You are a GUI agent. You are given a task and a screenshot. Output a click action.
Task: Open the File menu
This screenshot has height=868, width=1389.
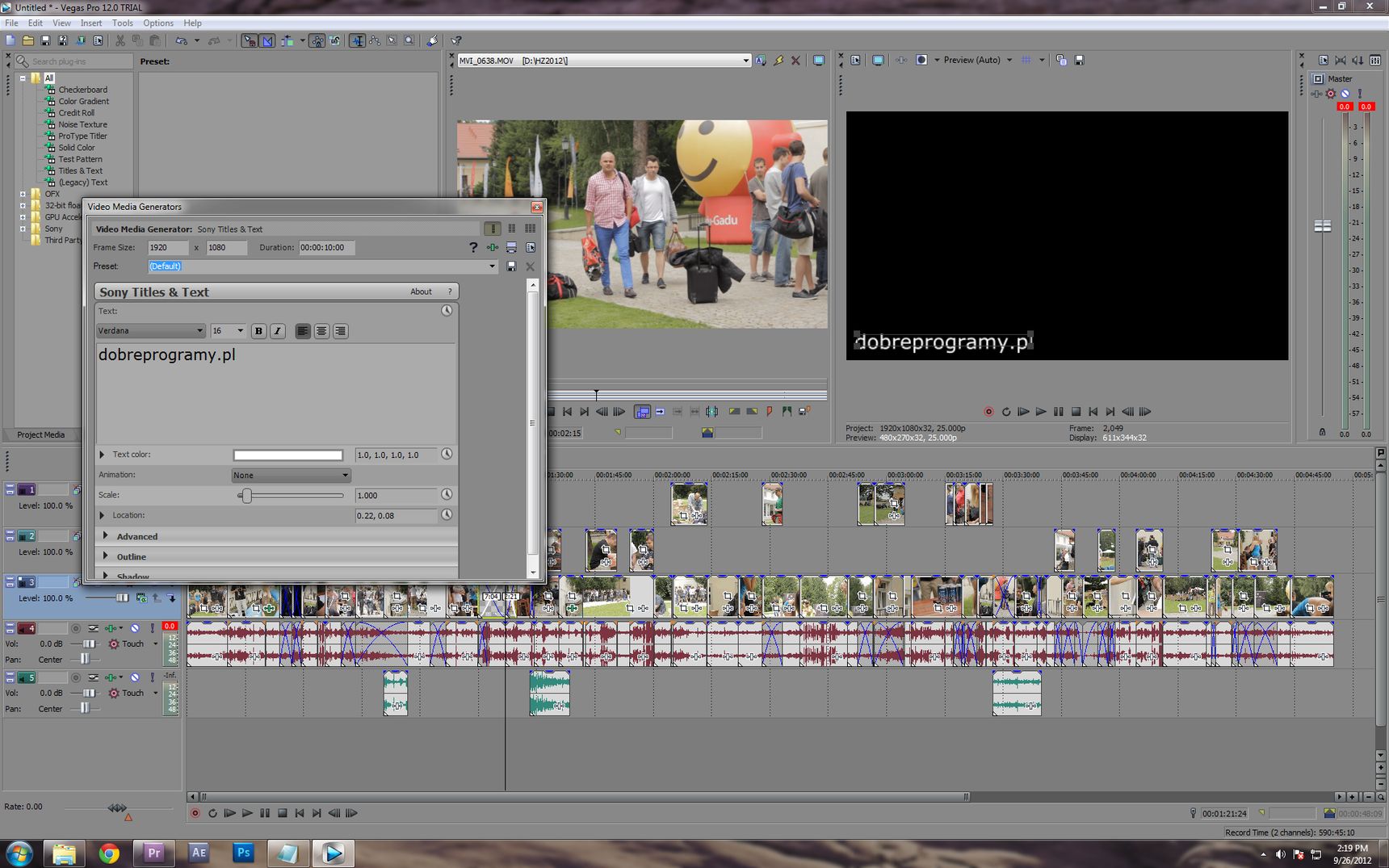click(11, 23)
